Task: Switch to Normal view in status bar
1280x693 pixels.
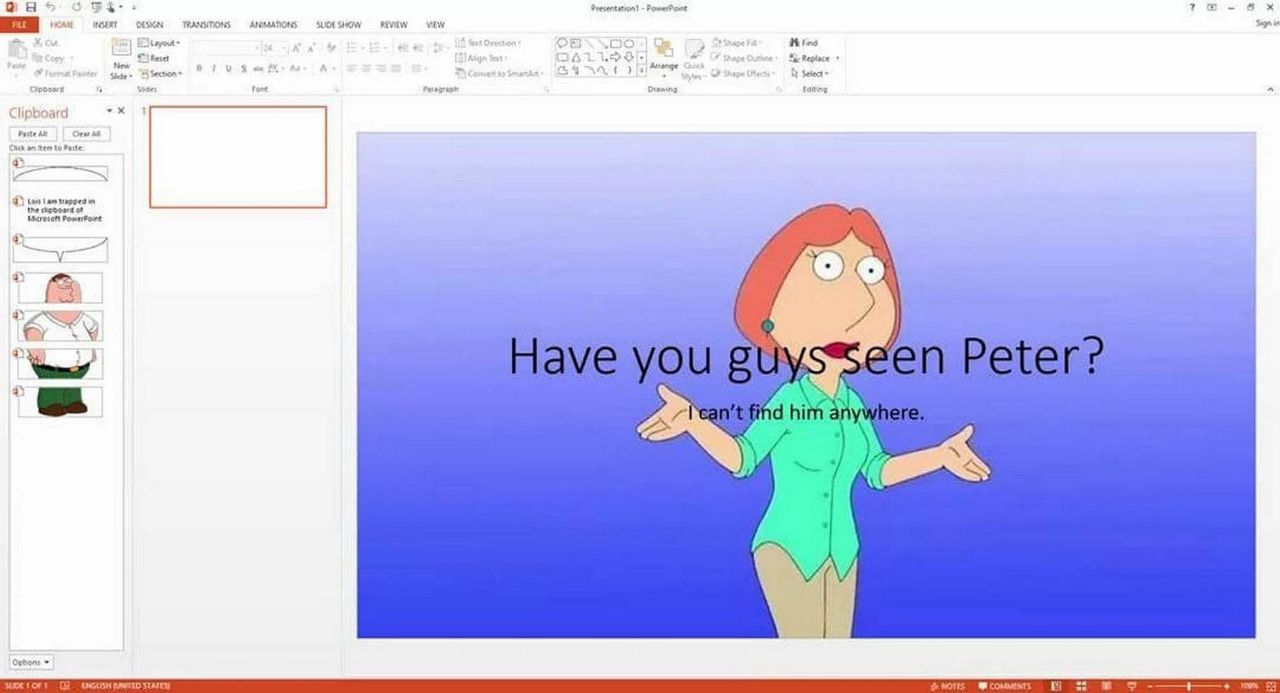Action: (1054, 686)
